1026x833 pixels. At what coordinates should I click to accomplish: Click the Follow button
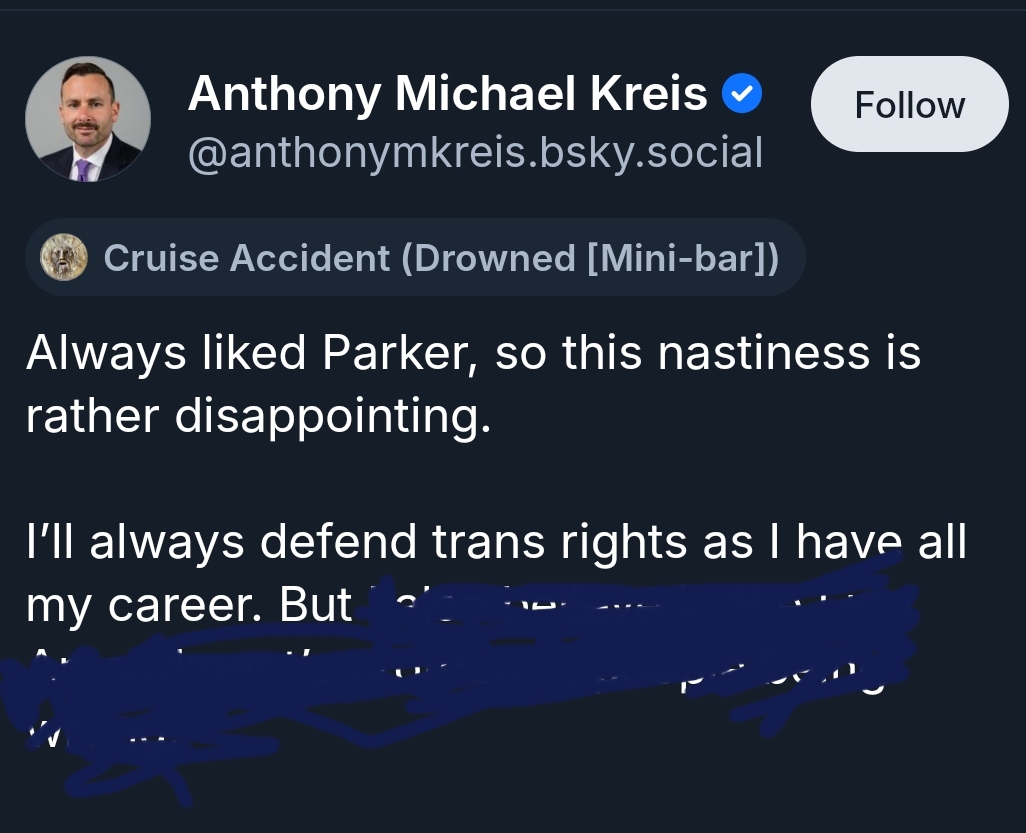coord(909,105)
